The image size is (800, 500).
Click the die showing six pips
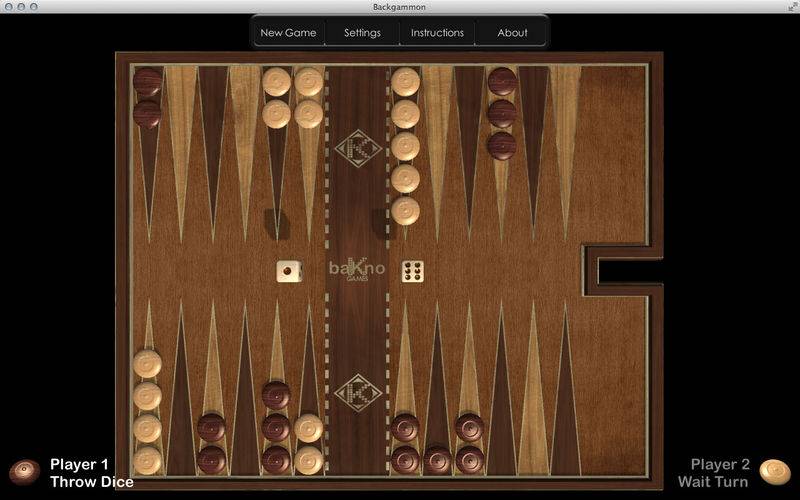[x=413, y=271]
